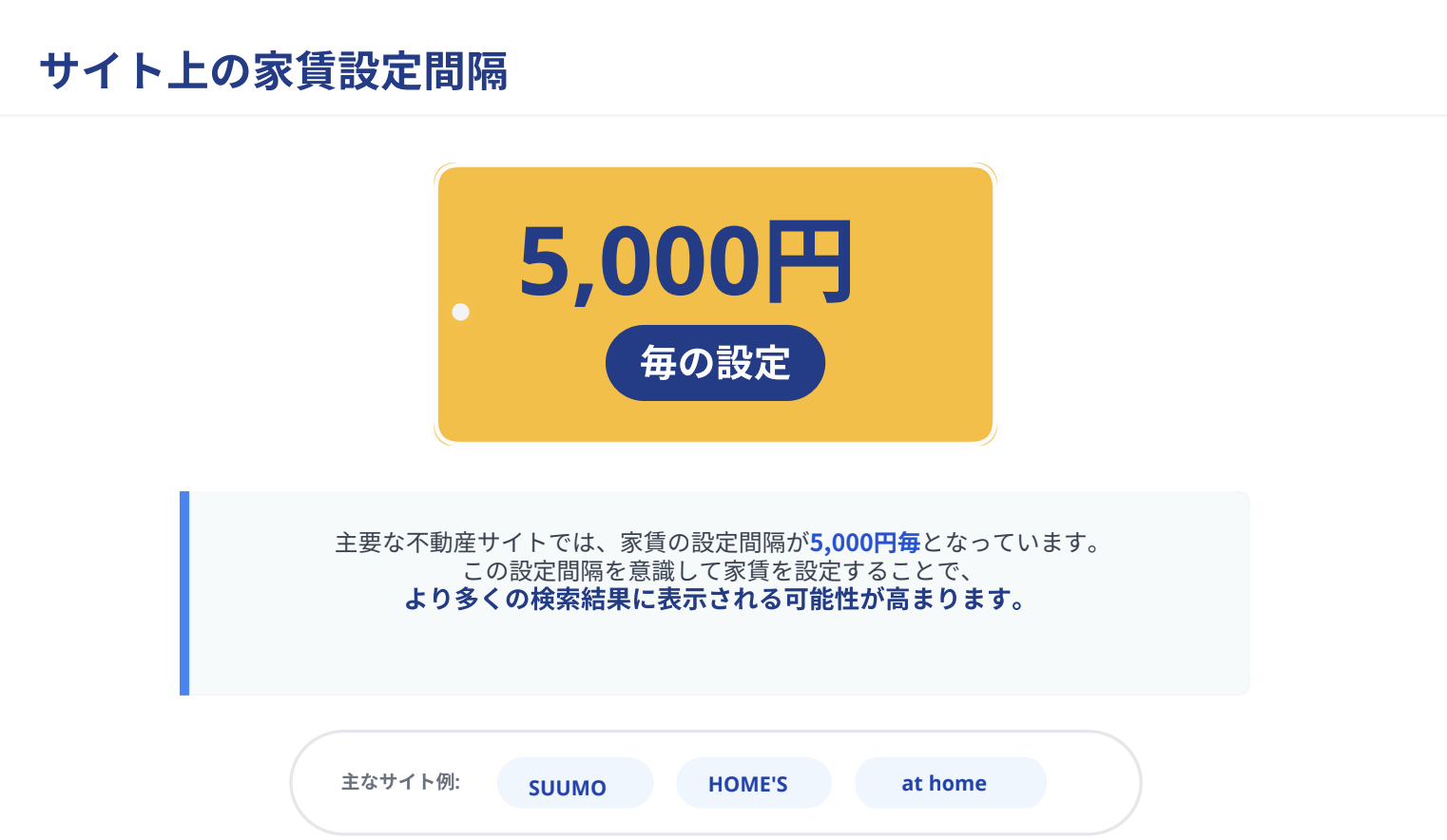Click the 主なサイト例: label

pos(400,782)
